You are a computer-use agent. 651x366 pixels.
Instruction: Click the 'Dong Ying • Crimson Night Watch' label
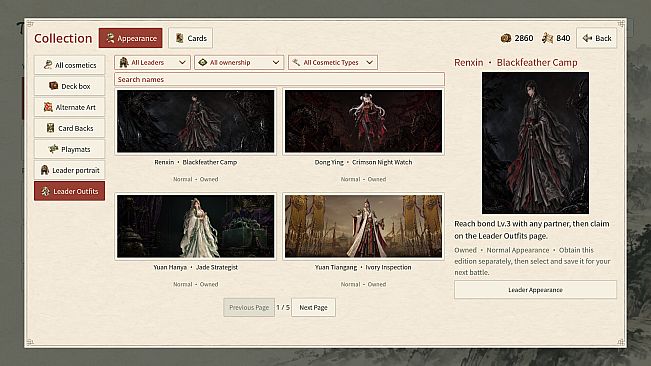[363, 162]
